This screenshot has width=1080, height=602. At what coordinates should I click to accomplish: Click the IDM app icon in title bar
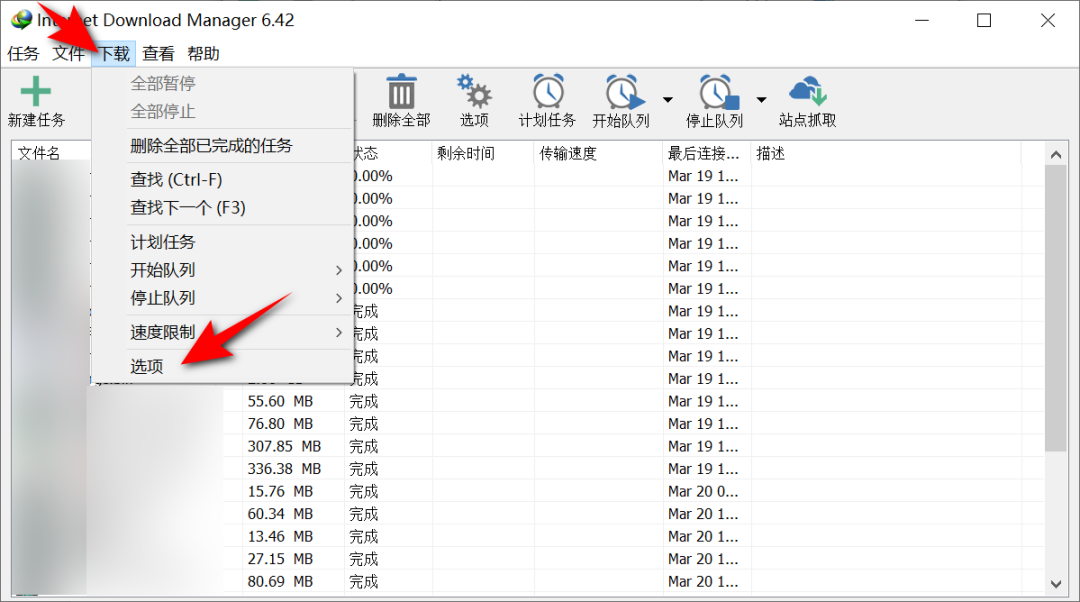coord(21,19)
